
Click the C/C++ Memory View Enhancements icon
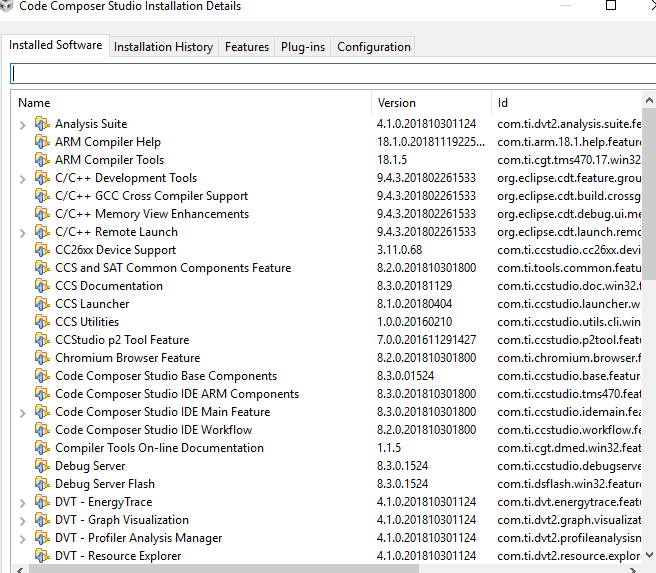42,214
